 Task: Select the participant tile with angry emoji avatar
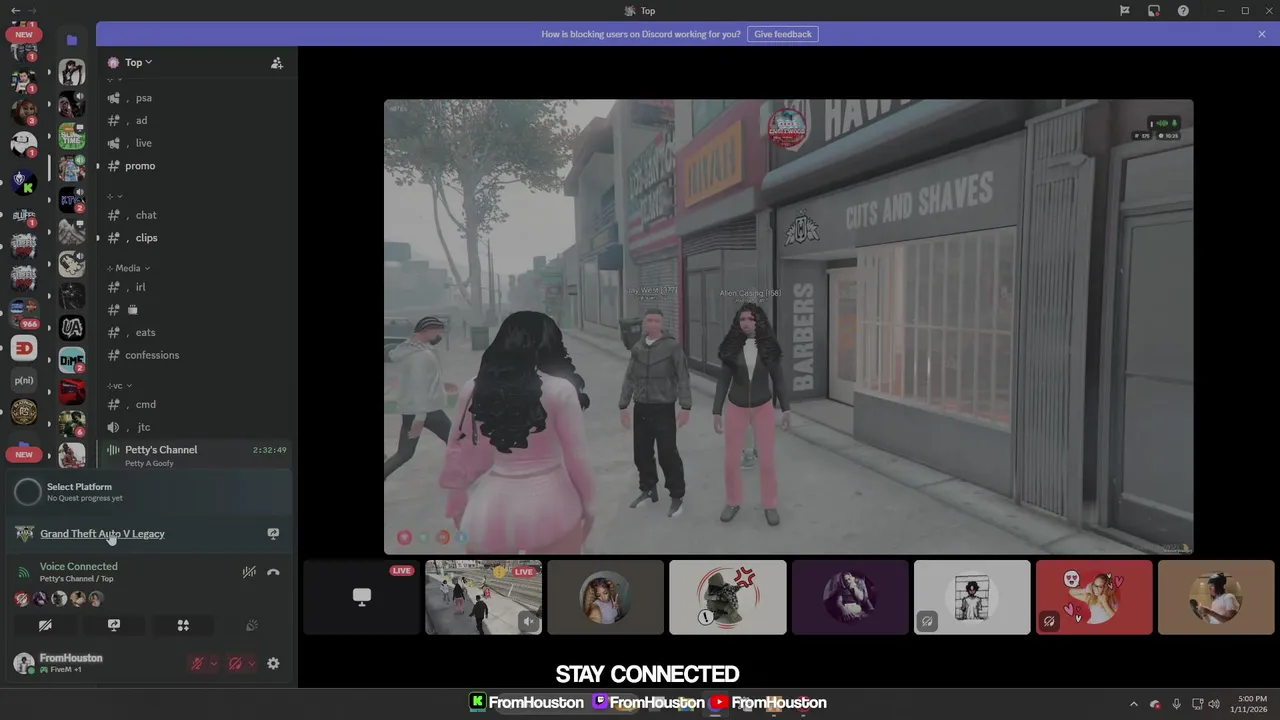click(728, 597)
